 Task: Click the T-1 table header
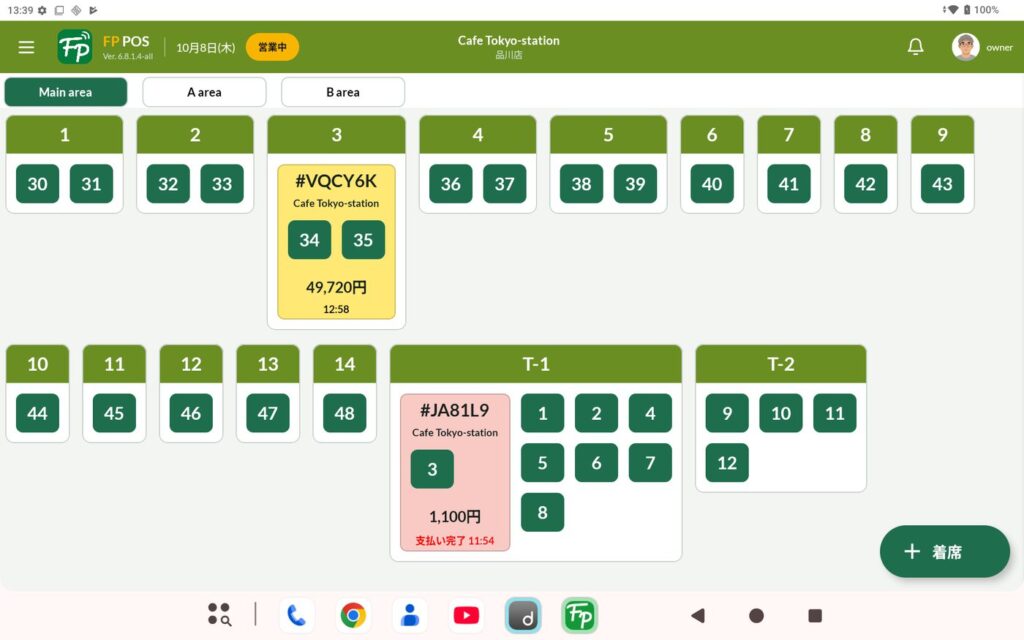click(536, 364)
